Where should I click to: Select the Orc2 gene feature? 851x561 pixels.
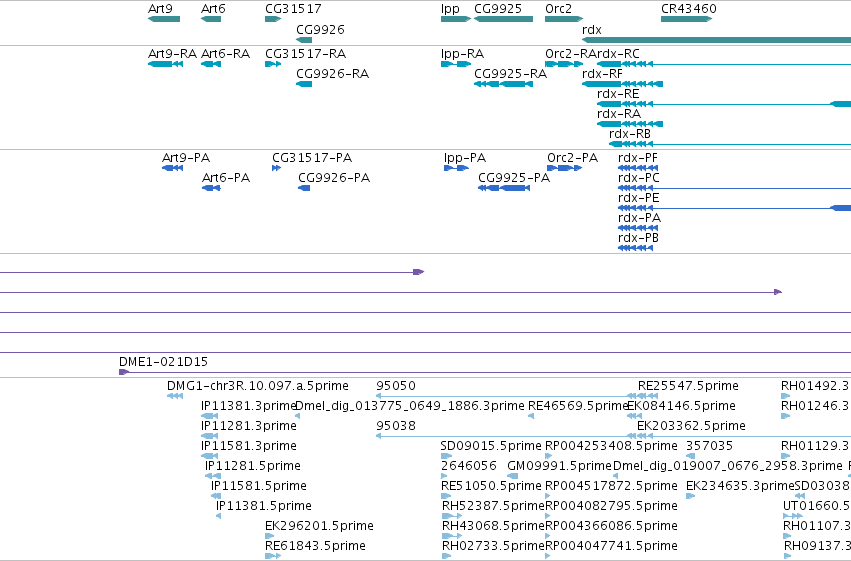click(x=564, y=19)
